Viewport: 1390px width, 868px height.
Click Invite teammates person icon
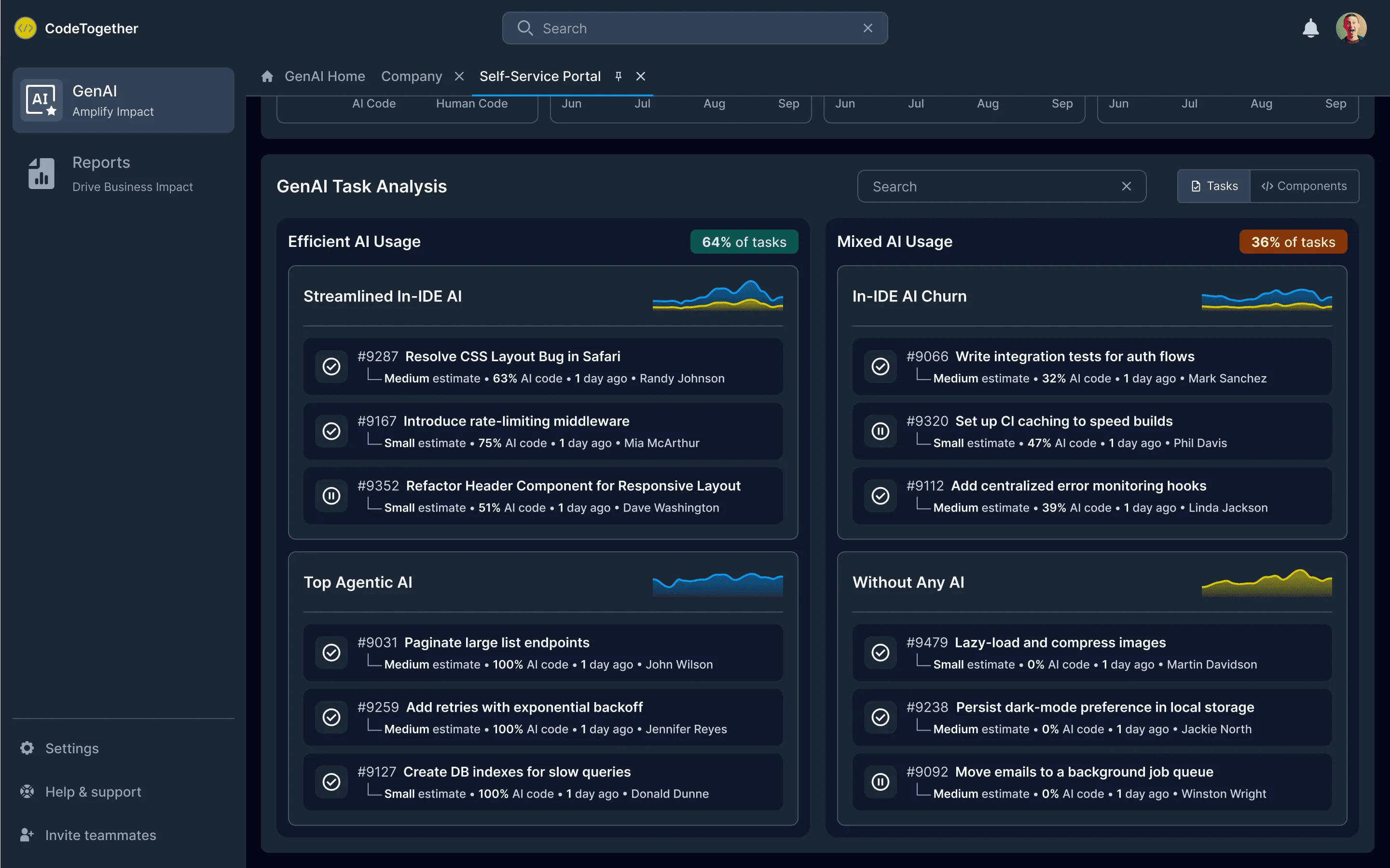click(x=27, y=835)
